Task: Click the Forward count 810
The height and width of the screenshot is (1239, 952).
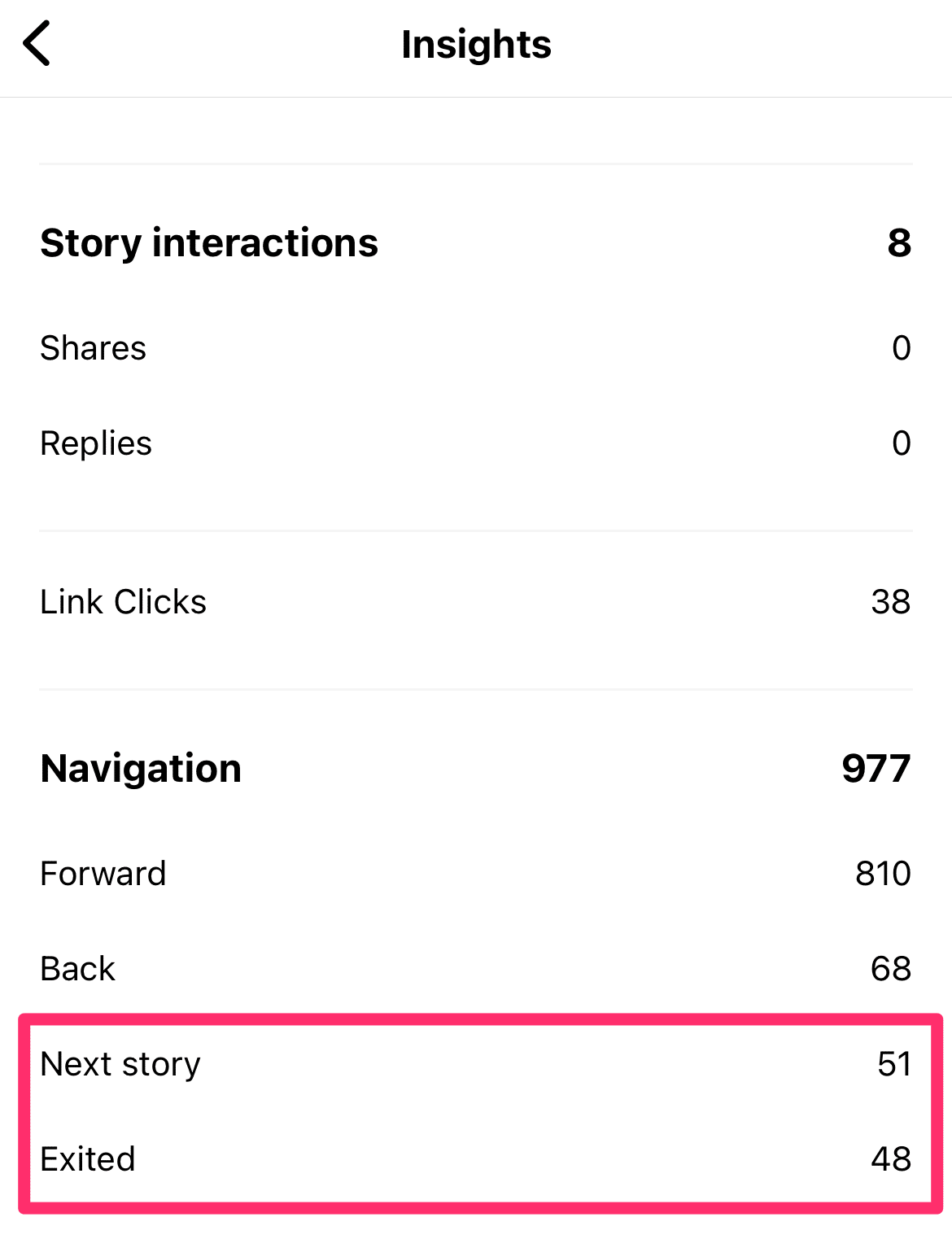Action: 883,874
